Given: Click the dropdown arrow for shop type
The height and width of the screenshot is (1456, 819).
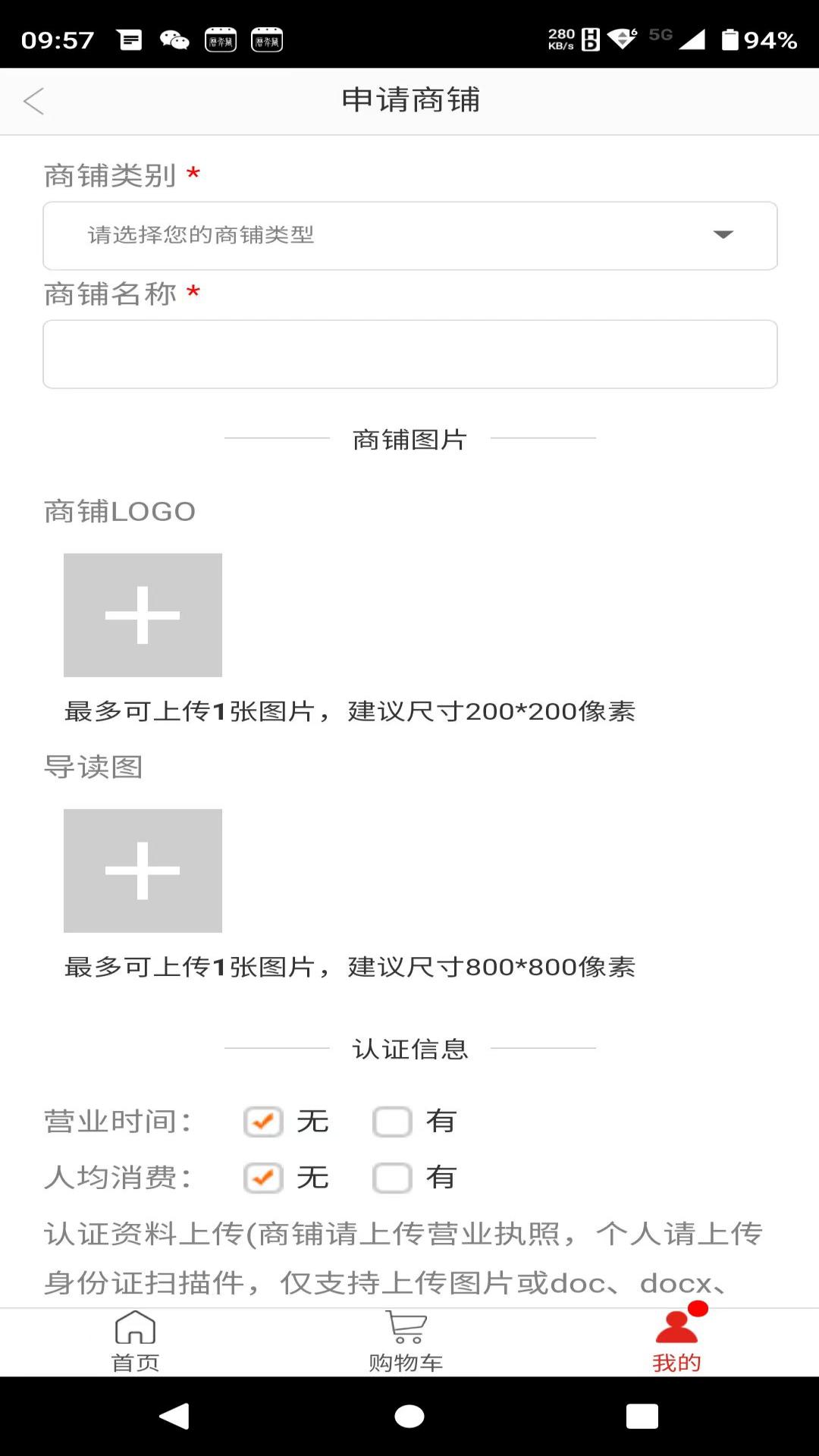Looking at the screenshot, I should point(723,235).
